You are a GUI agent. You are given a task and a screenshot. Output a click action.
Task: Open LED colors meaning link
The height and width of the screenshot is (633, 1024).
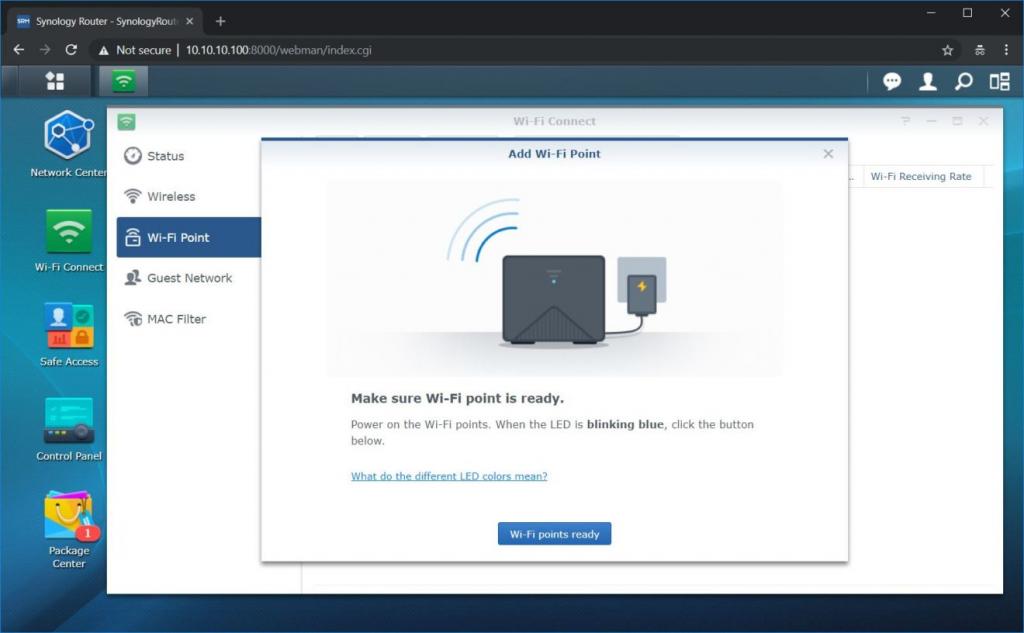coord(449,476)
